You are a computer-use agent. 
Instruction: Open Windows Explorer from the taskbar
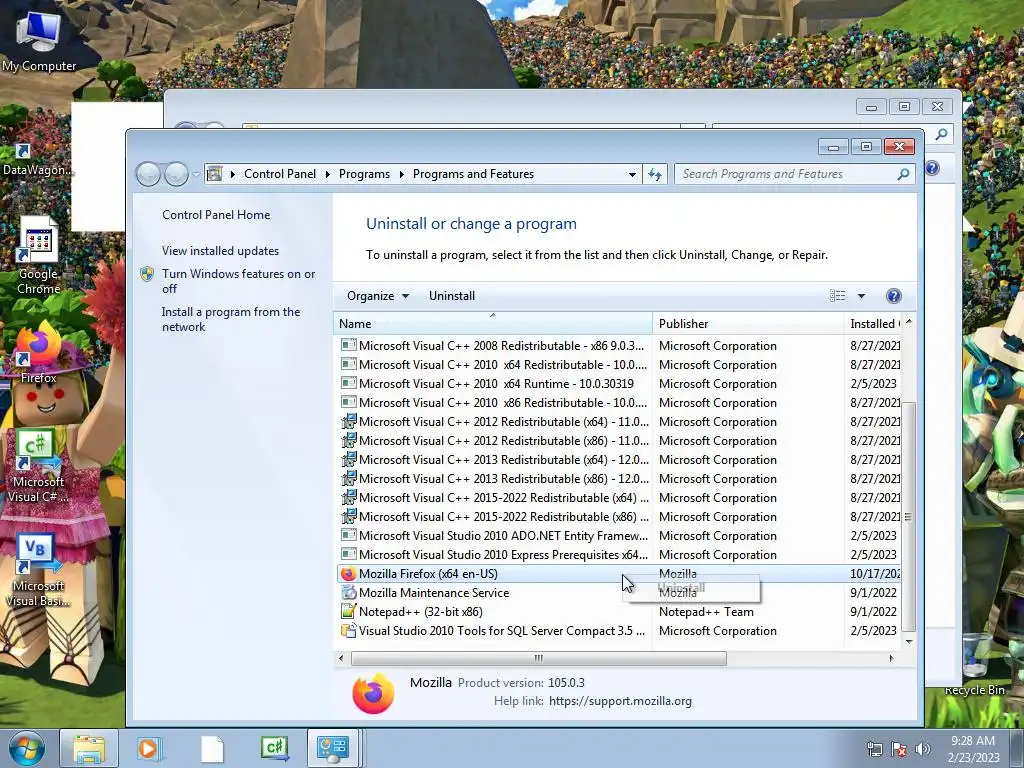(88, 748)
